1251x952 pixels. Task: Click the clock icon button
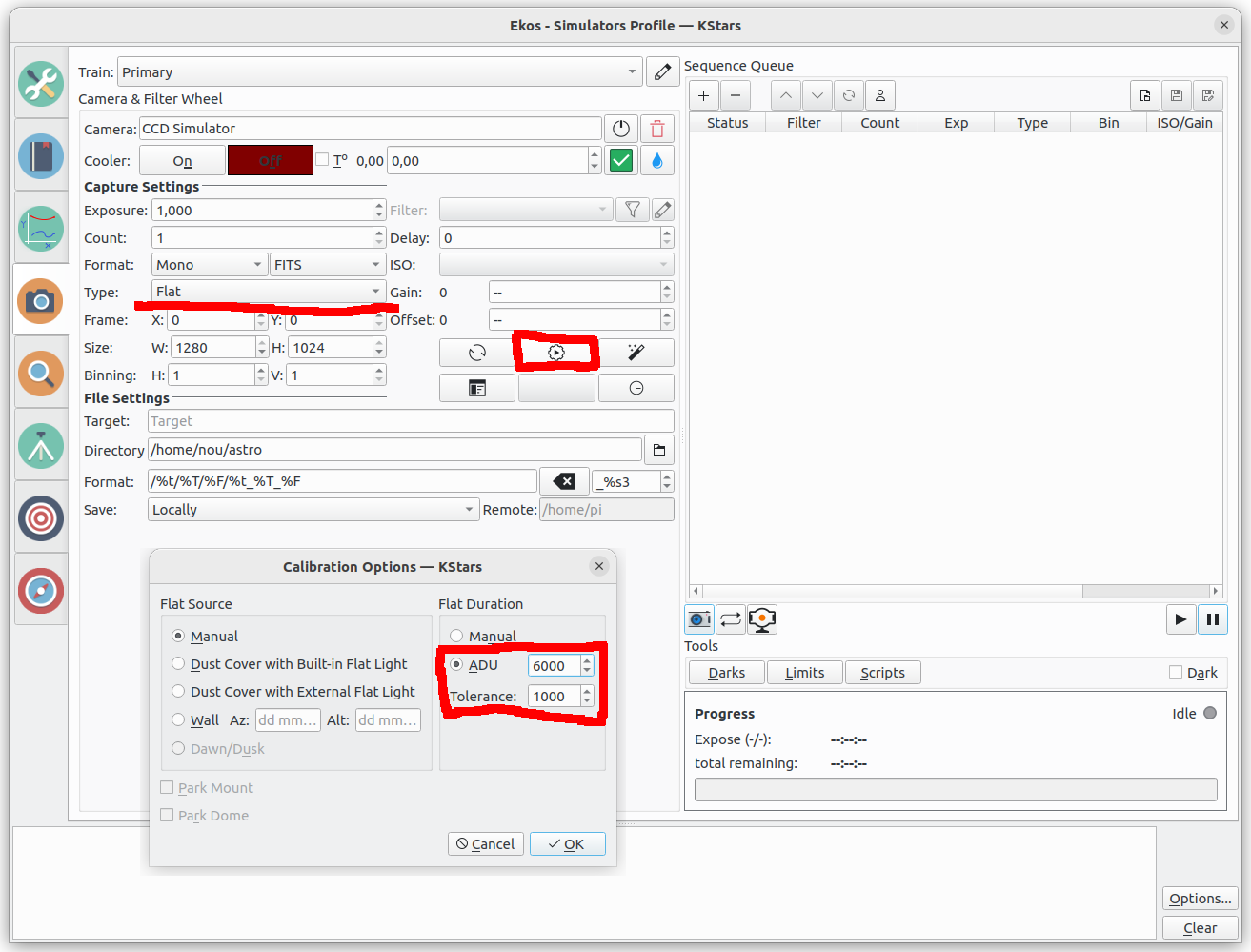coord(636,388)
